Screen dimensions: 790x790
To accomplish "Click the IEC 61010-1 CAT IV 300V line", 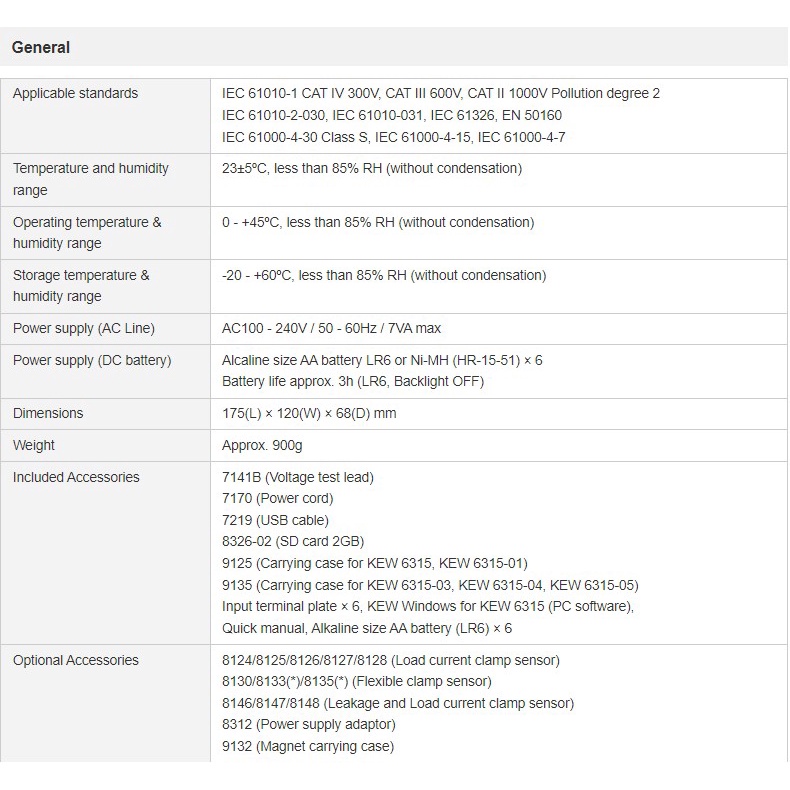I will 441,93.
